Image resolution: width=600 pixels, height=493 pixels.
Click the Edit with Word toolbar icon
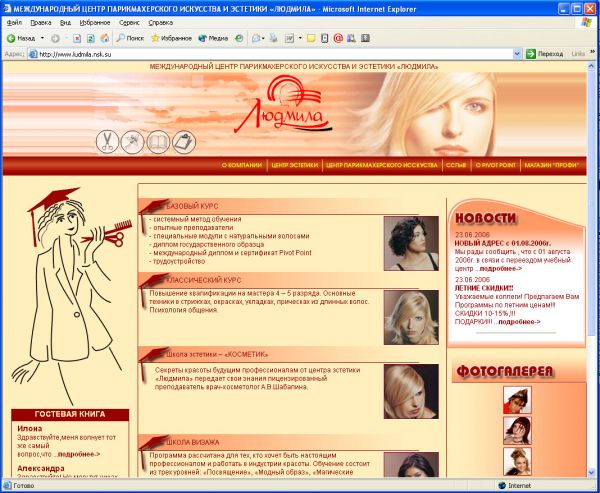(289, 38)
